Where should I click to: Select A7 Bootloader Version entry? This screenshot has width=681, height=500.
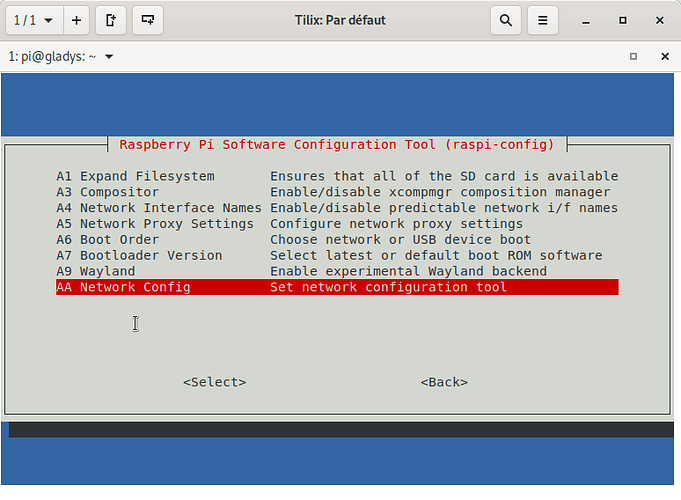(x=337, y=255)
